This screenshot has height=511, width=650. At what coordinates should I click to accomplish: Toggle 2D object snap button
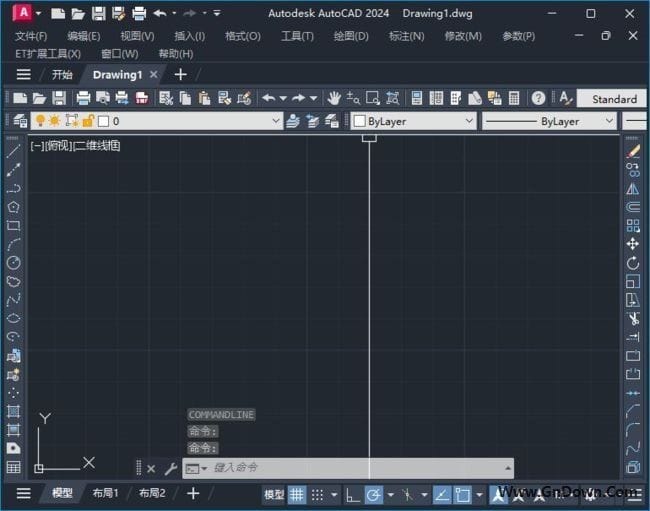coord(463,494)
